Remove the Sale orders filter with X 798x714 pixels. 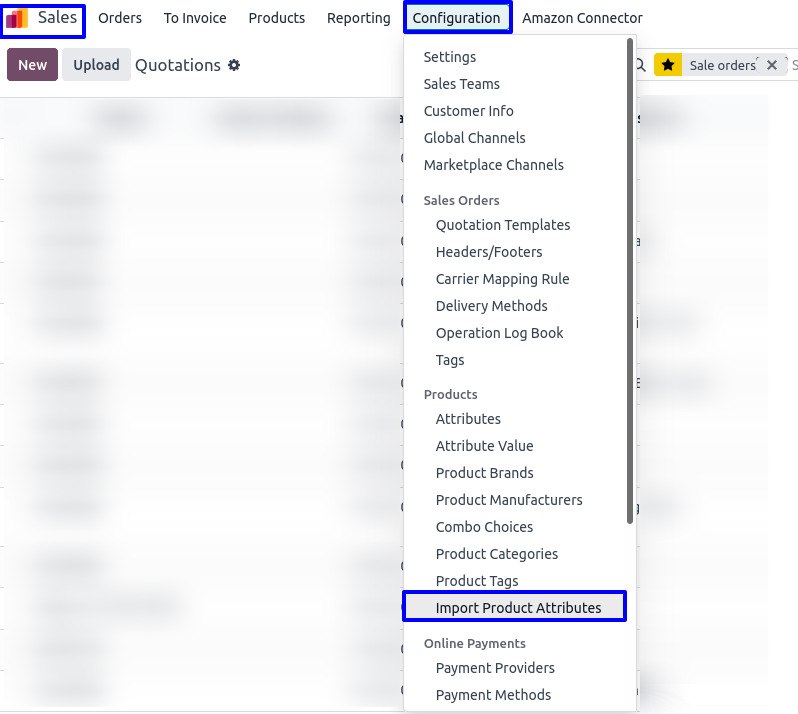pyautogui.click(x=771, y=65)
